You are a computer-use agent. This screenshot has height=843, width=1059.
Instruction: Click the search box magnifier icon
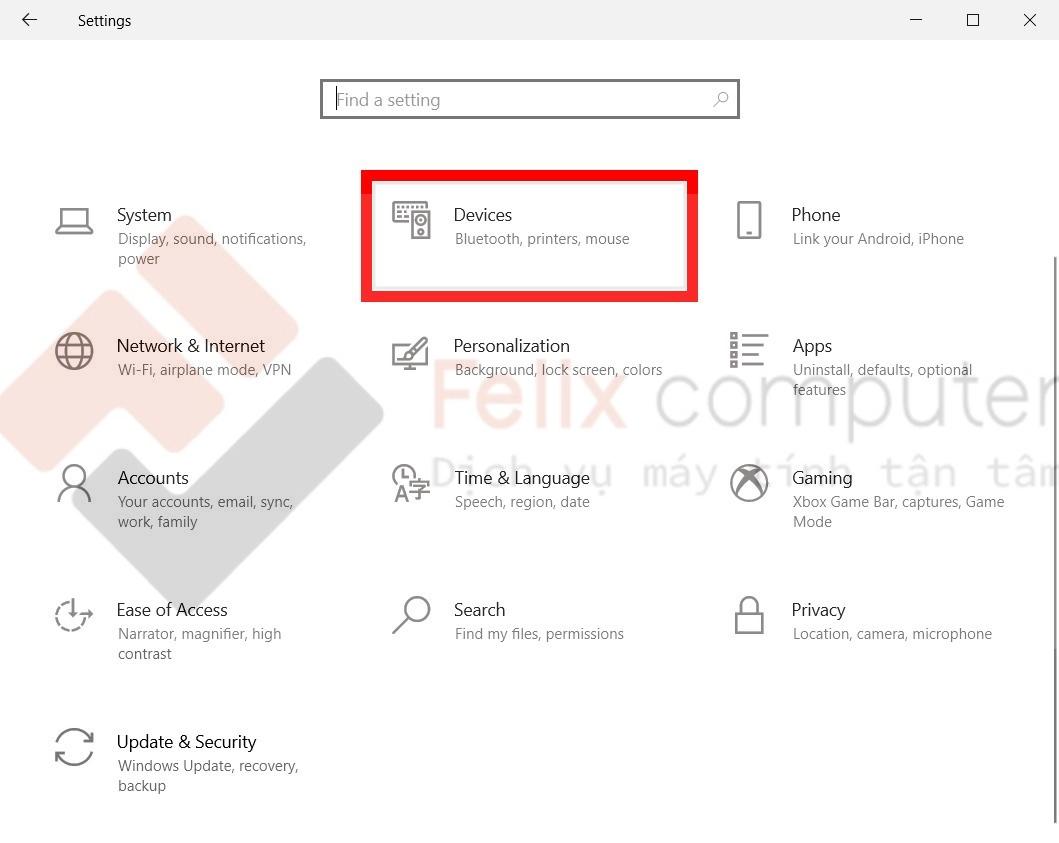(720, 99)
